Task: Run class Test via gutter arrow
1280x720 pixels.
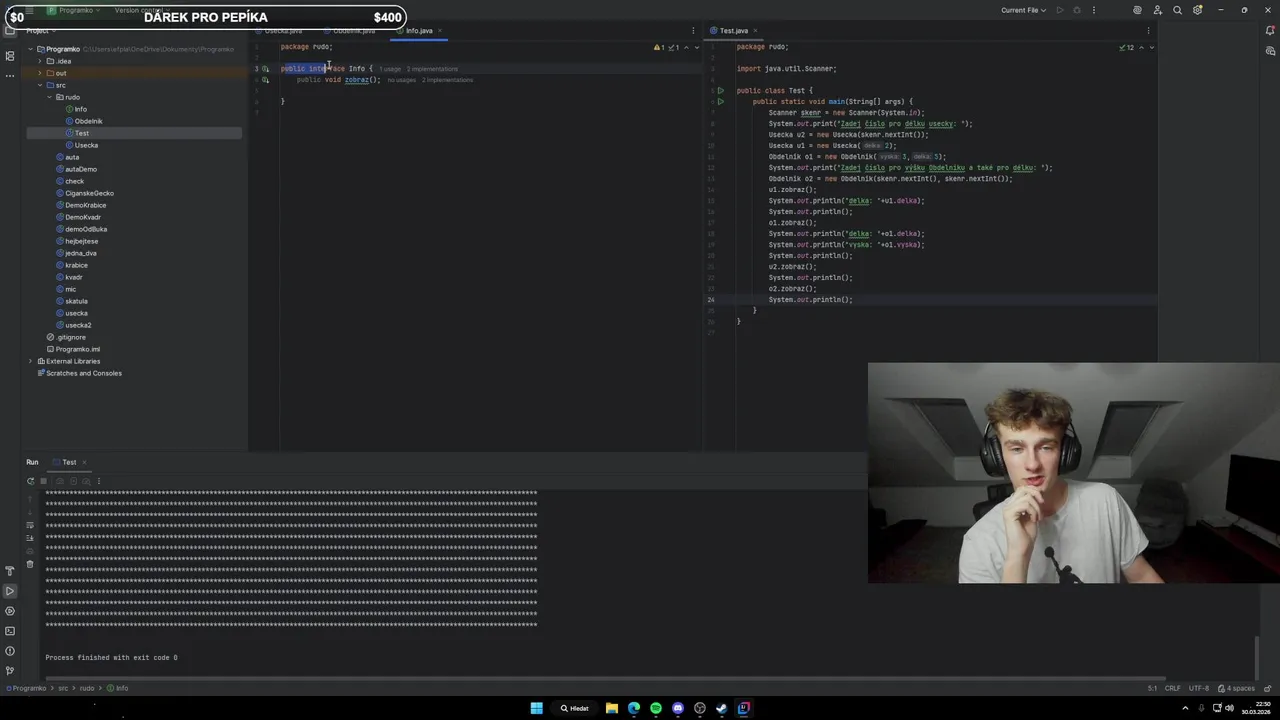Action: click(720, 91)
